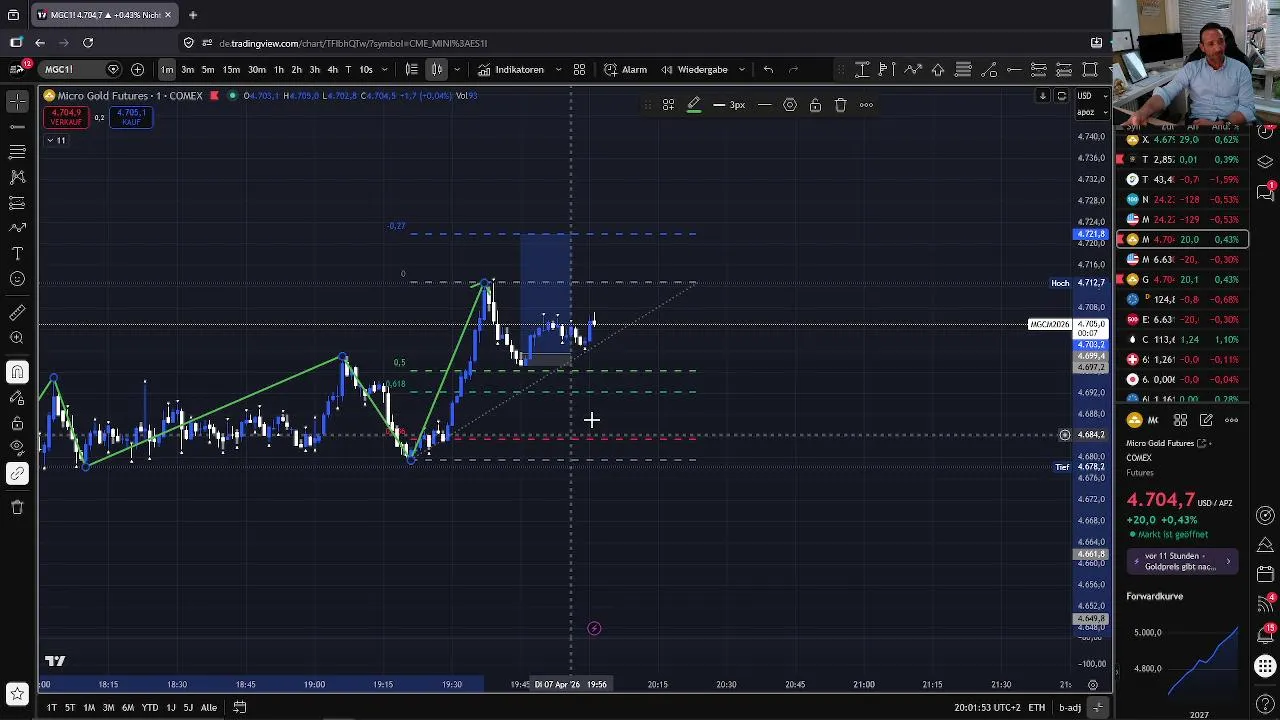The image size is (1280, 720).
Task: Select the ruler measure tool
Action: pyautogui.click(x=17, y=313)
